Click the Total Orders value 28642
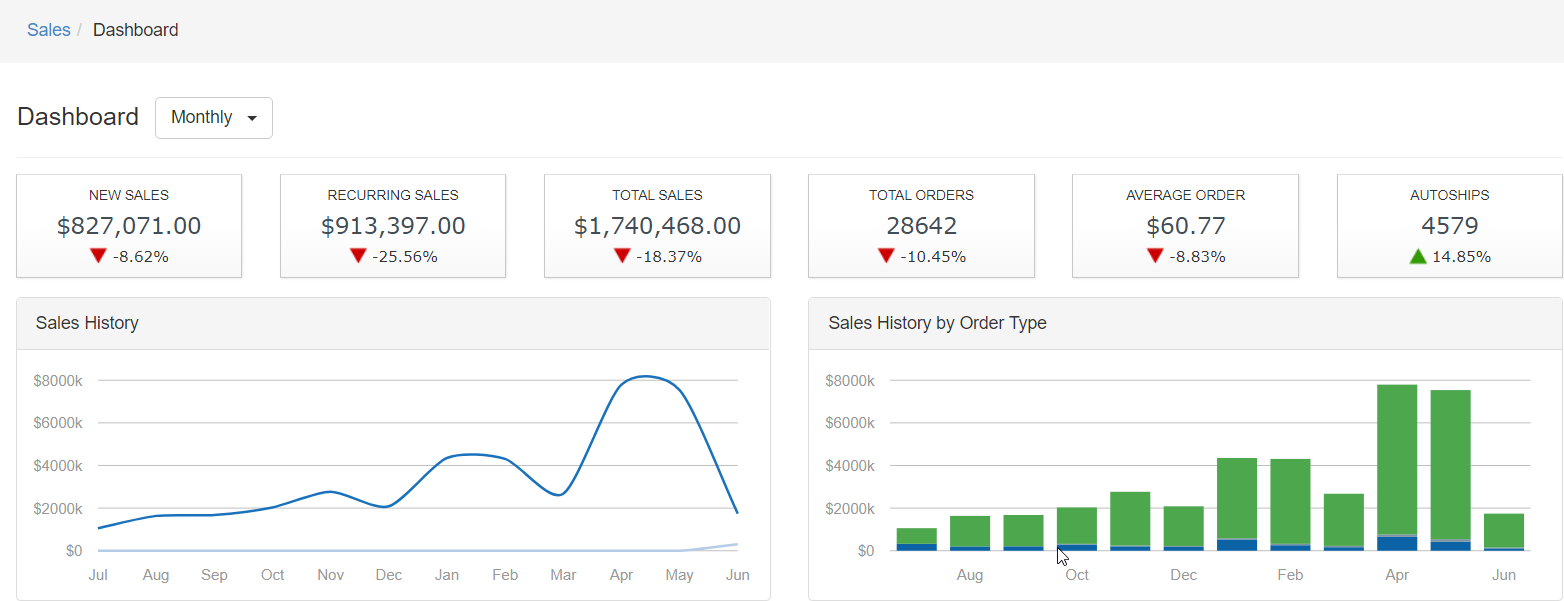 (x=921, y=226)
